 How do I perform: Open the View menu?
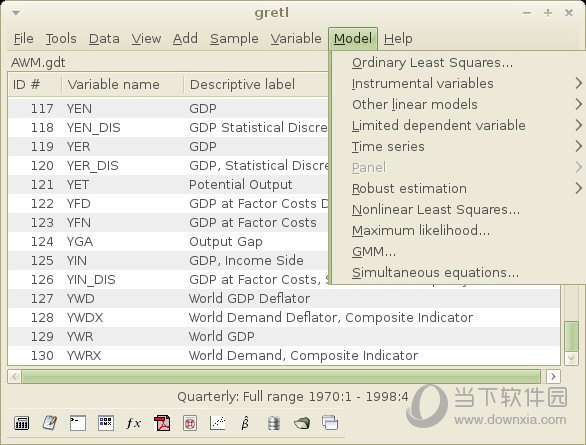146,38
